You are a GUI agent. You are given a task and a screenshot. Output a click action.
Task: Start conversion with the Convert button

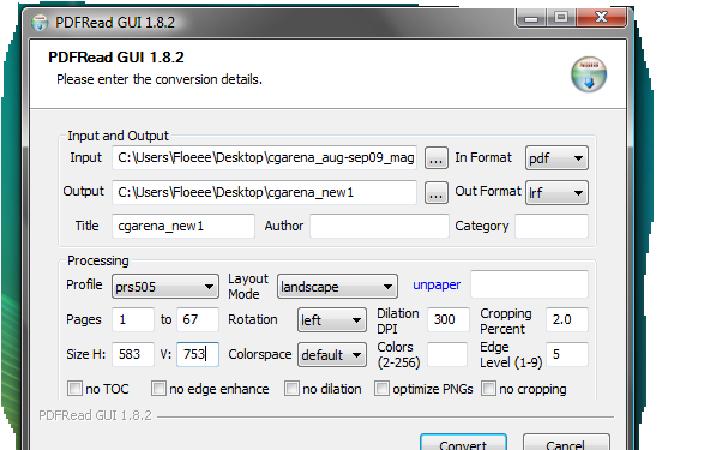[x=463, y=442]
